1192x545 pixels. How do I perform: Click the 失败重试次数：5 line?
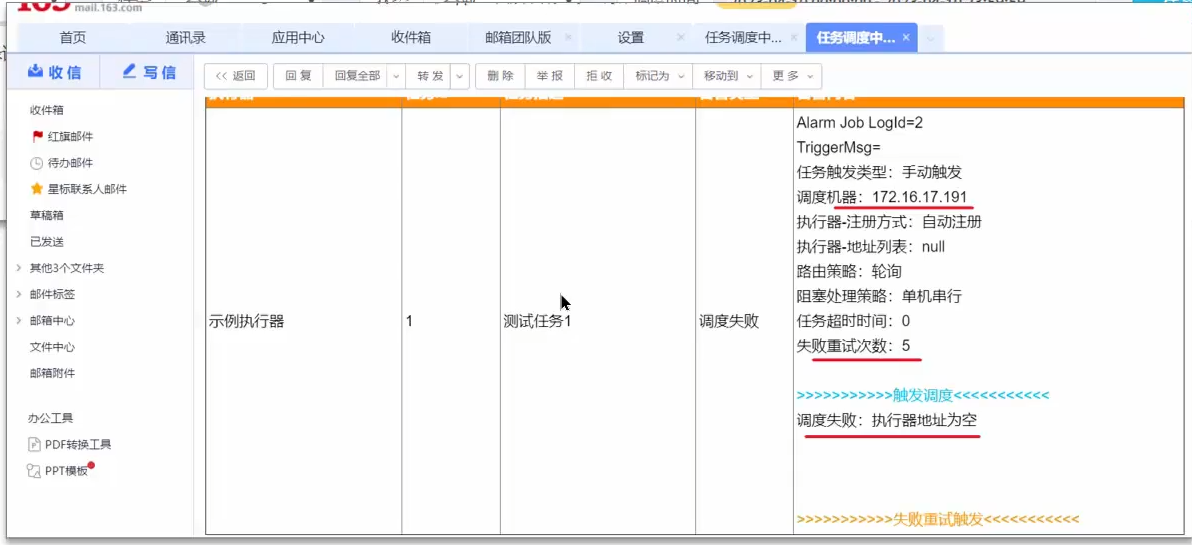[x=853, y=346]
